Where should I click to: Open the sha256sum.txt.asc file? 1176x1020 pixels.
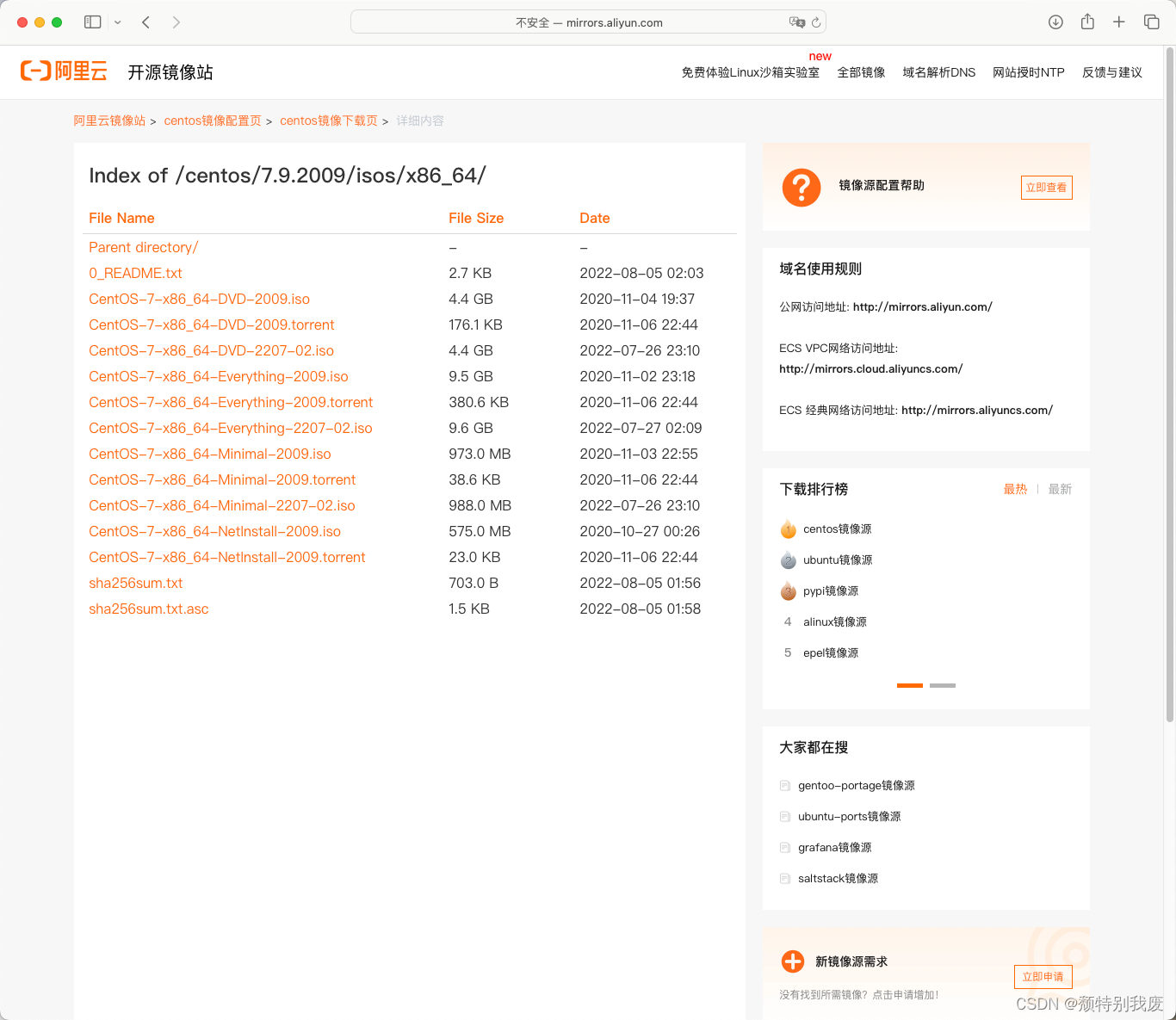click(x=149, y=609)
